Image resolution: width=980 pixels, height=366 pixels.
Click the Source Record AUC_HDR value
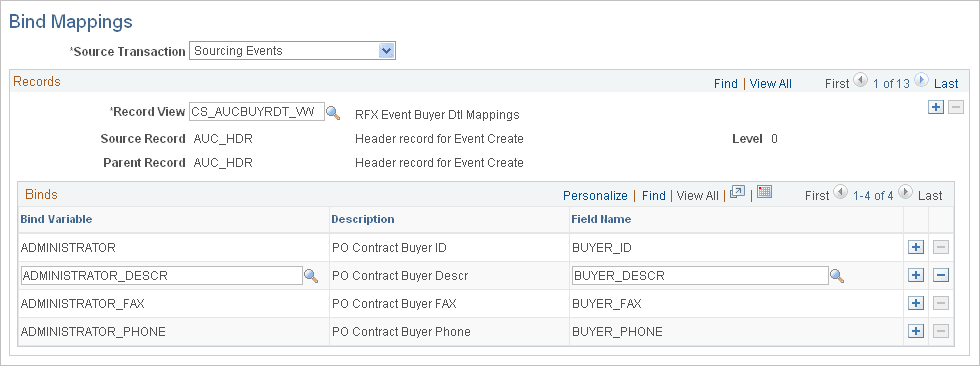pos(223,139)
